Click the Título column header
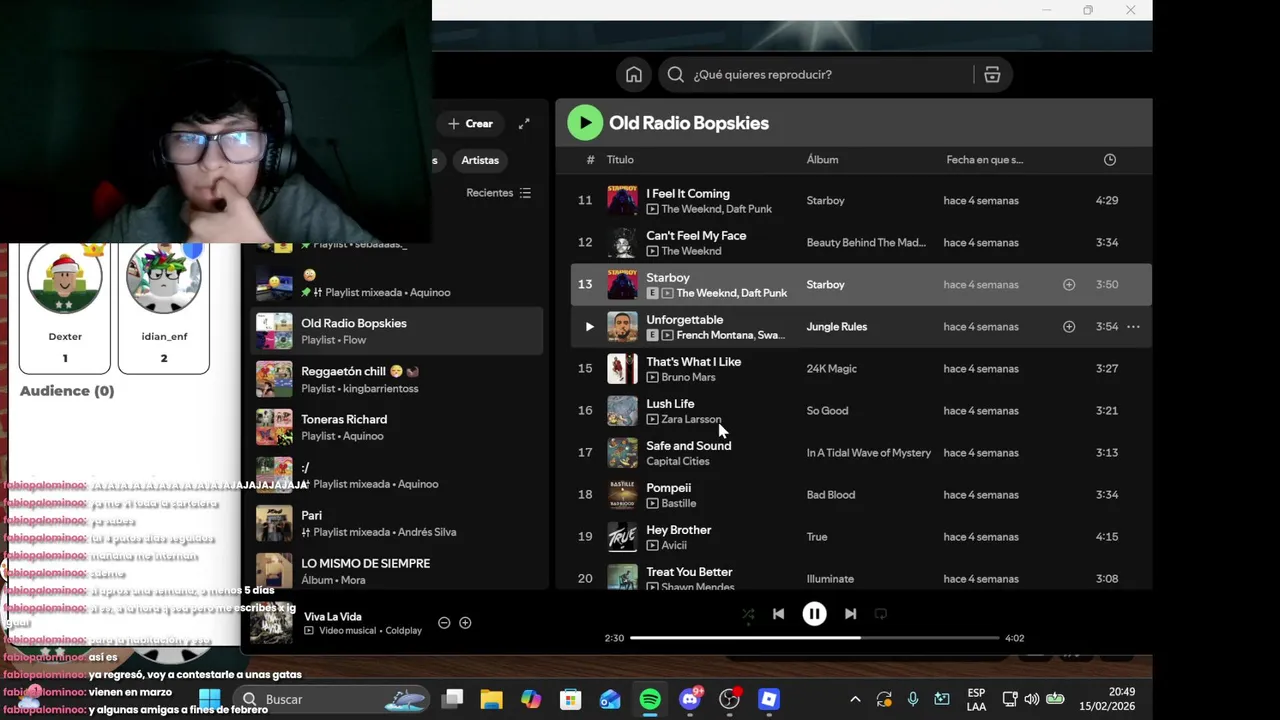The height and width of the screenshot is (720, 1280). click(x=620, y=160)
